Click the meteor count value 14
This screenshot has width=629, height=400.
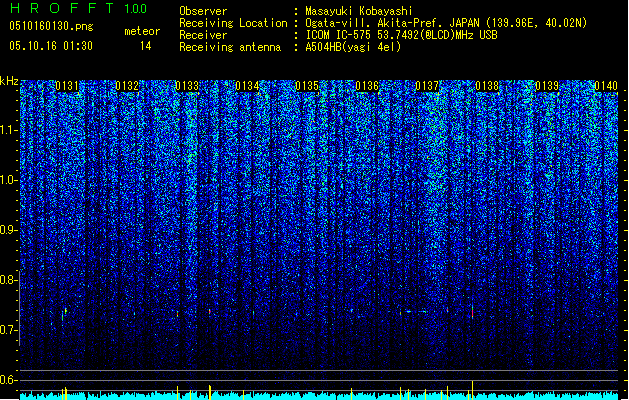(x=146, y=46)
